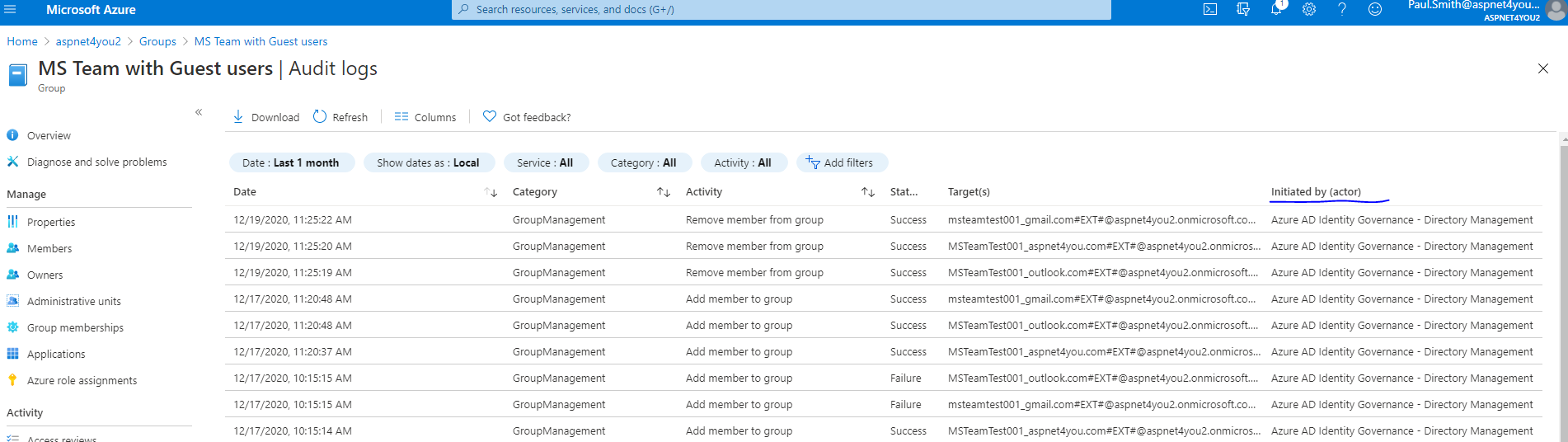1568x442 pixels.
Task: Click the Refresh label in the toolbar
Action: 350,117
